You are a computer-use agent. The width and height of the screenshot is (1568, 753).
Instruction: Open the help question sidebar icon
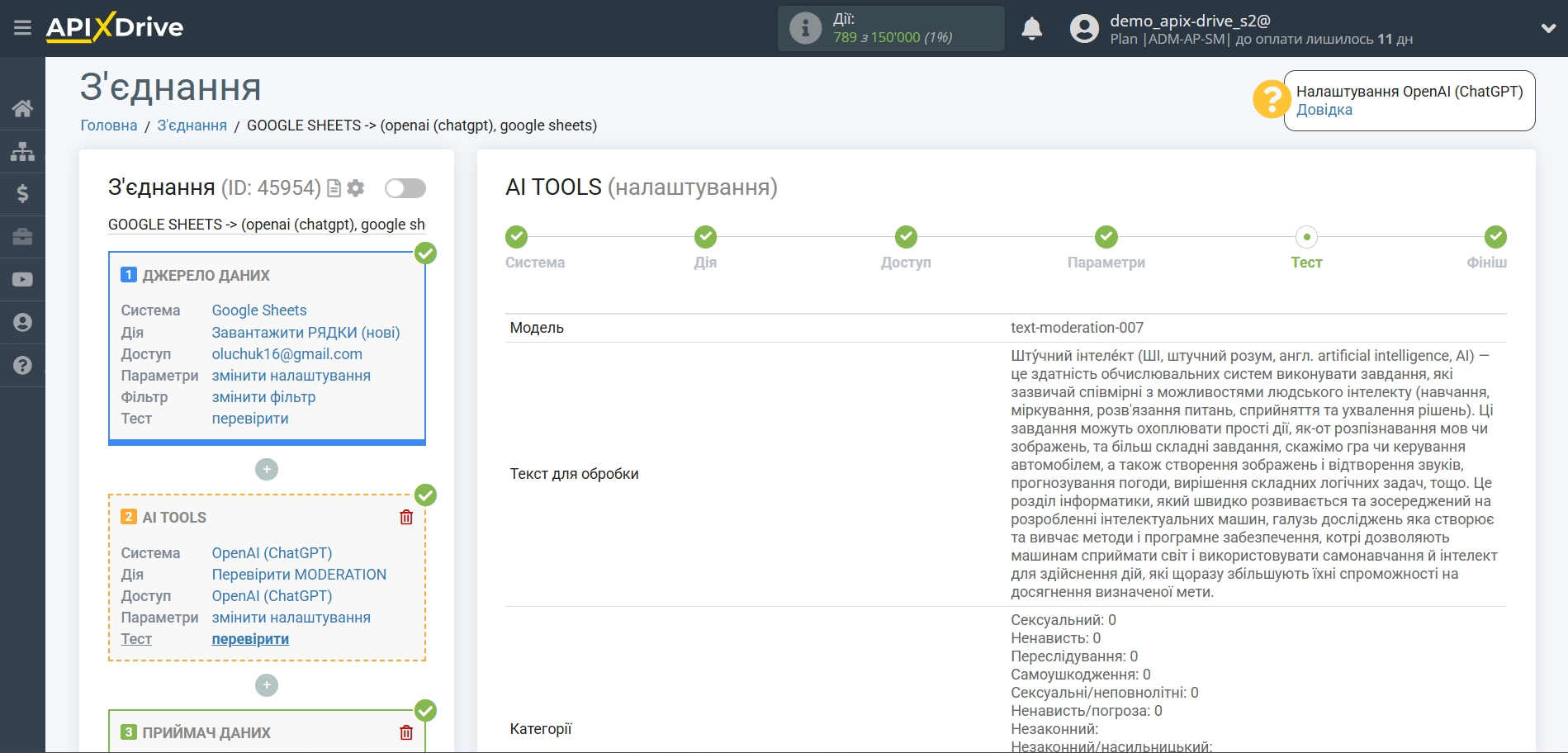pos(22,366)
